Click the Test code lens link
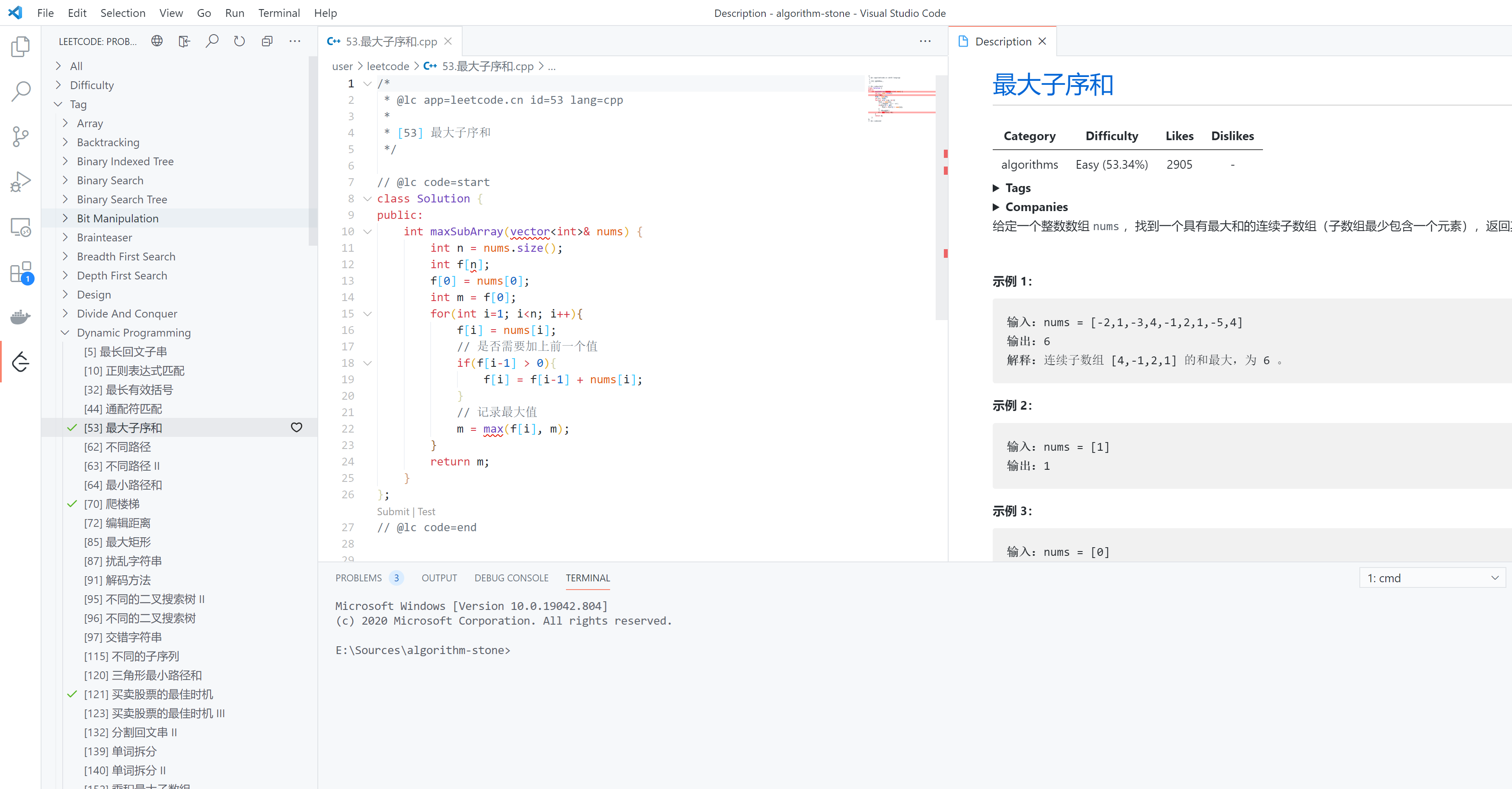 [x=427, y=511]
